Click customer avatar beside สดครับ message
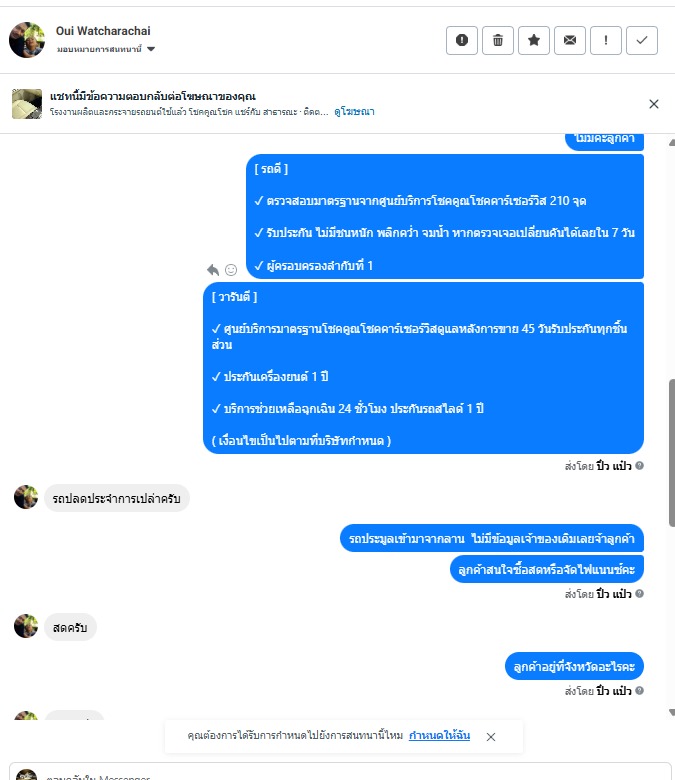 tap(26, 626)
